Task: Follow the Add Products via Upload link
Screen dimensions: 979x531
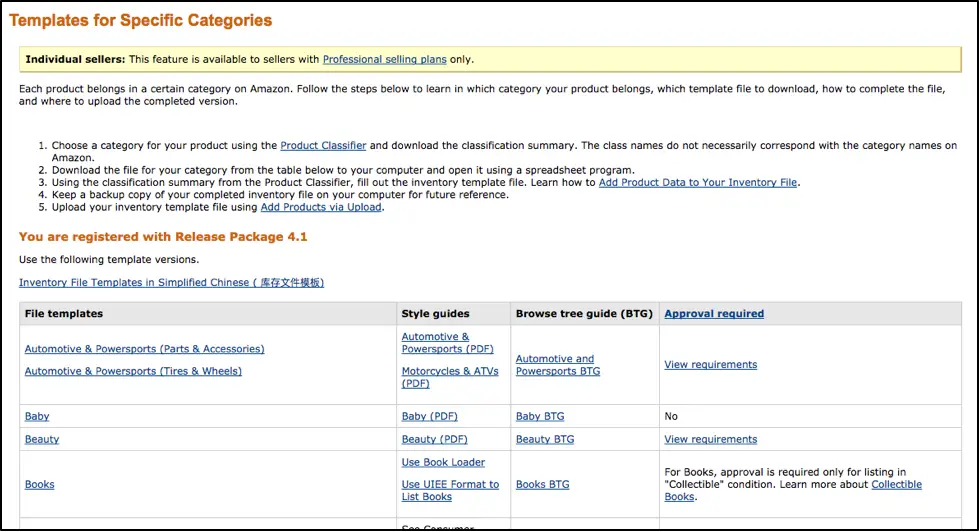Action: click(321, 207)
